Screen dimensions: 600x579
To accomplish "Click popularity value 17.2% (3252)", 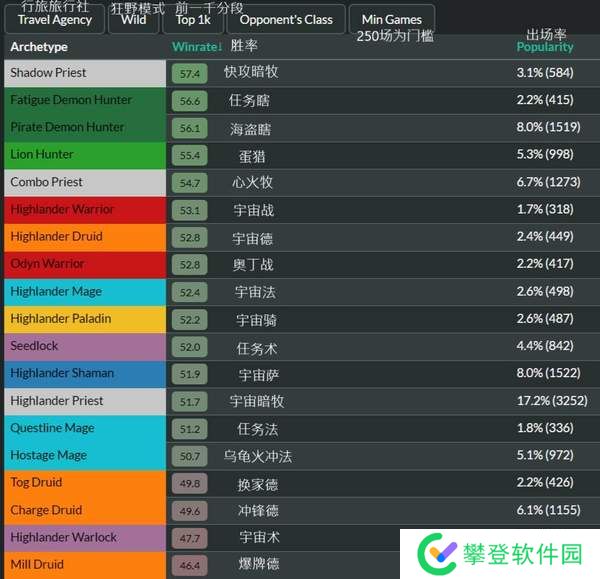I will coord(552,401).
